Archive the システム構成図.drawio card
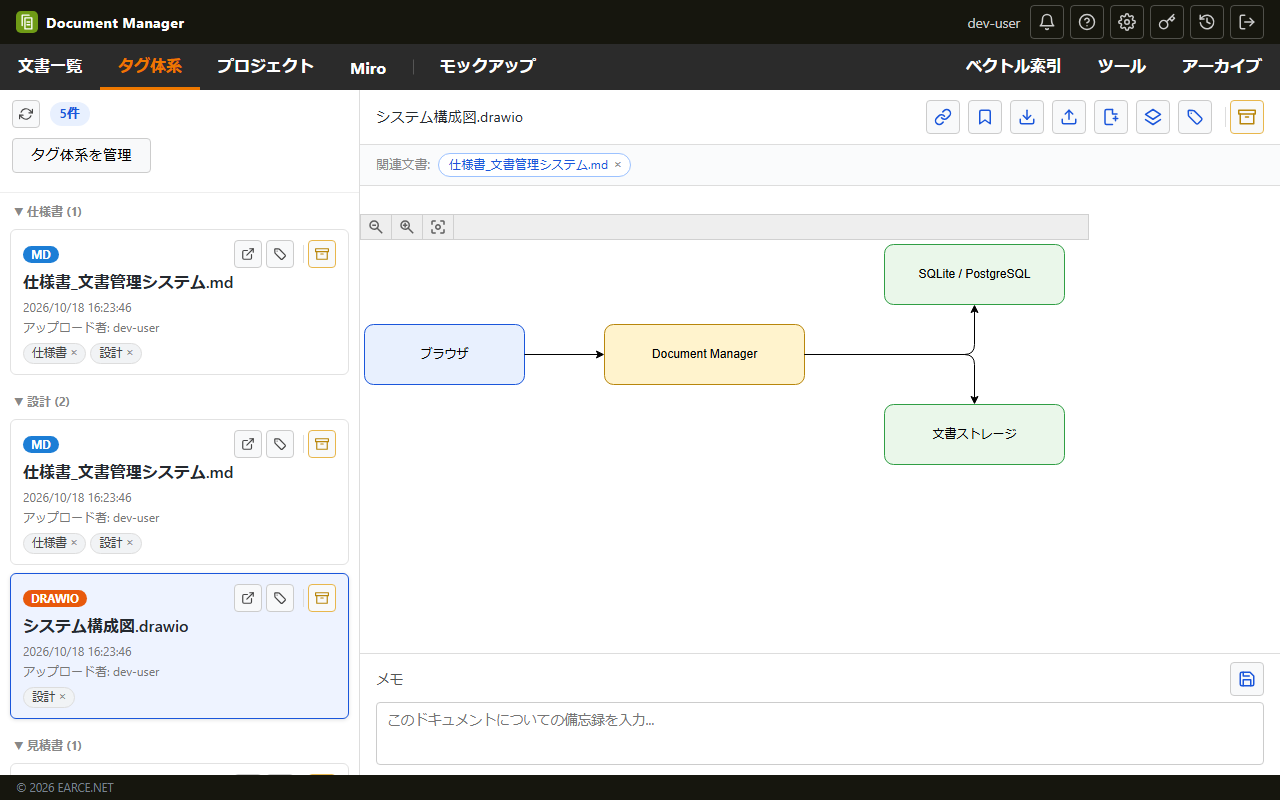This screenshot has width=1280, height=800. [x=322, y=598]
